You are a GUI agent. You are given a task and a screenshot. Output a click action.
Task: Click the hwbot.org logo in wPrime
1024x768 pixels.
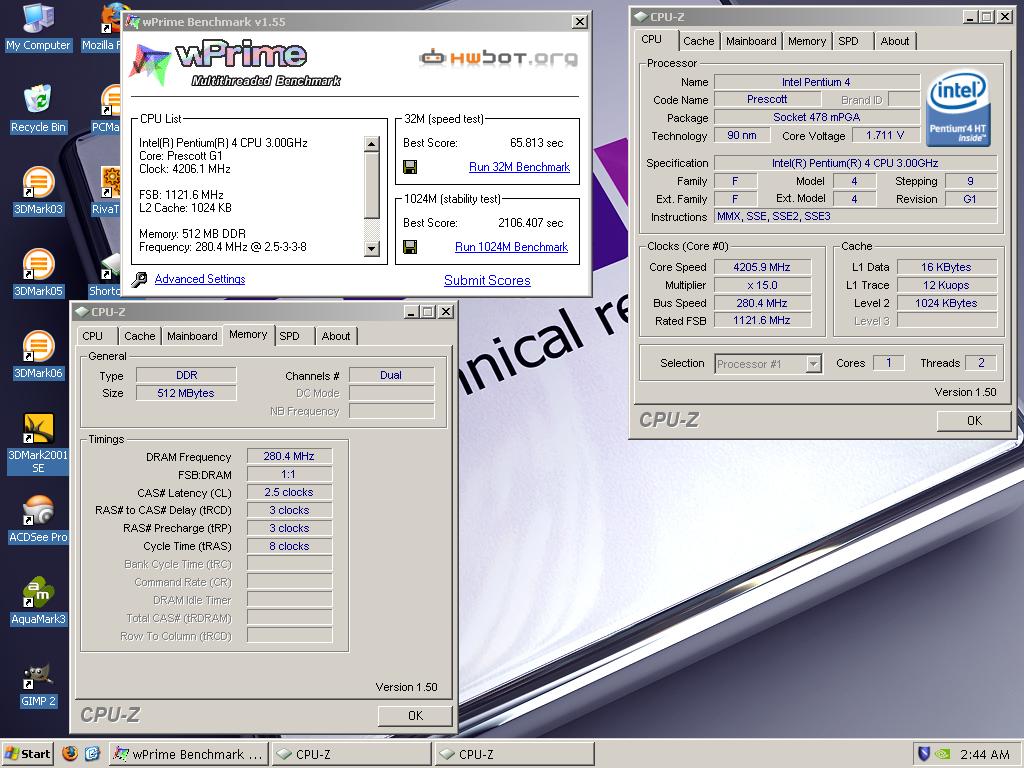(499, 58)
